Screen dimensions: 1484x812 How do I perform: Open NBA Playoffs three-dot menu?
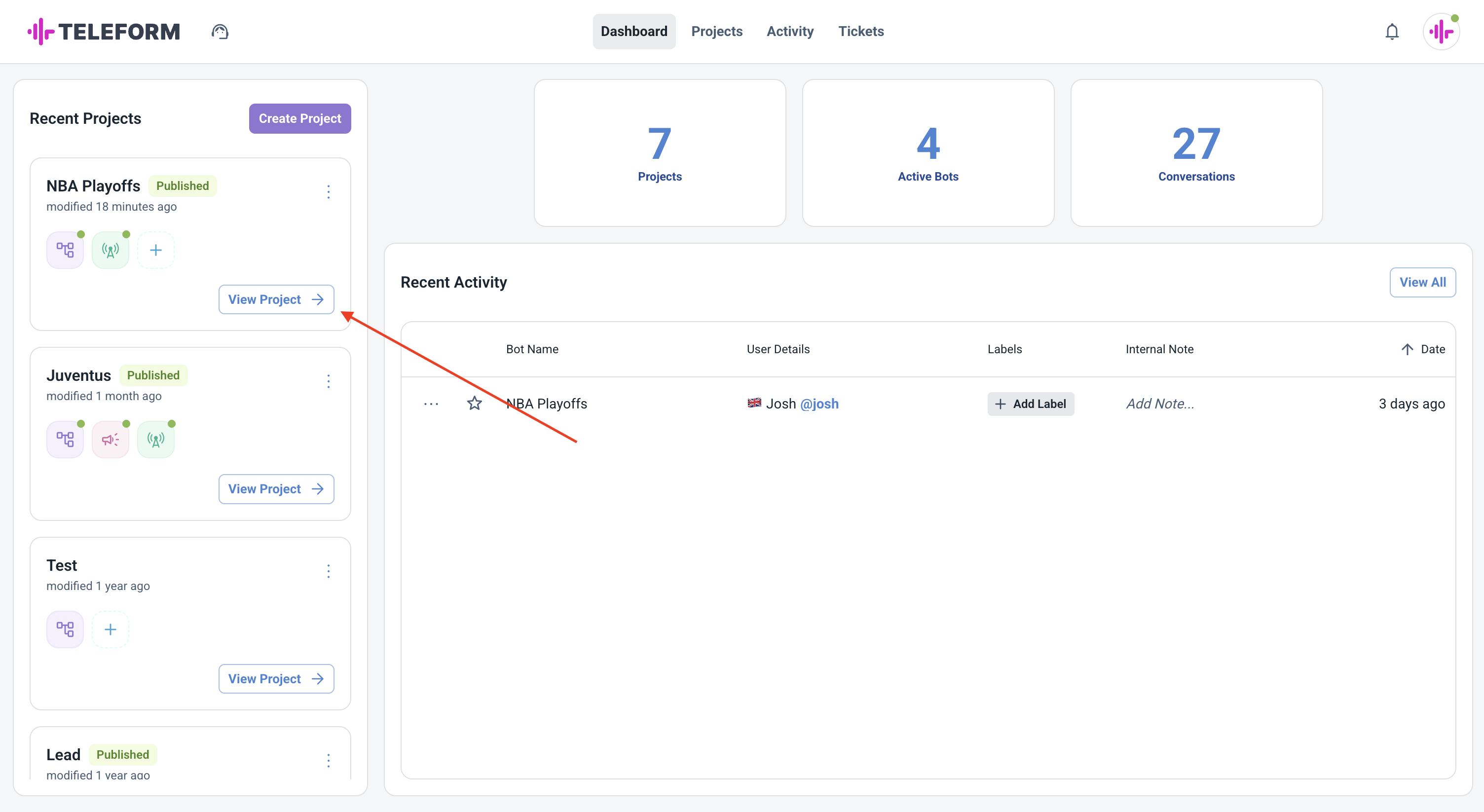(329, 192)
